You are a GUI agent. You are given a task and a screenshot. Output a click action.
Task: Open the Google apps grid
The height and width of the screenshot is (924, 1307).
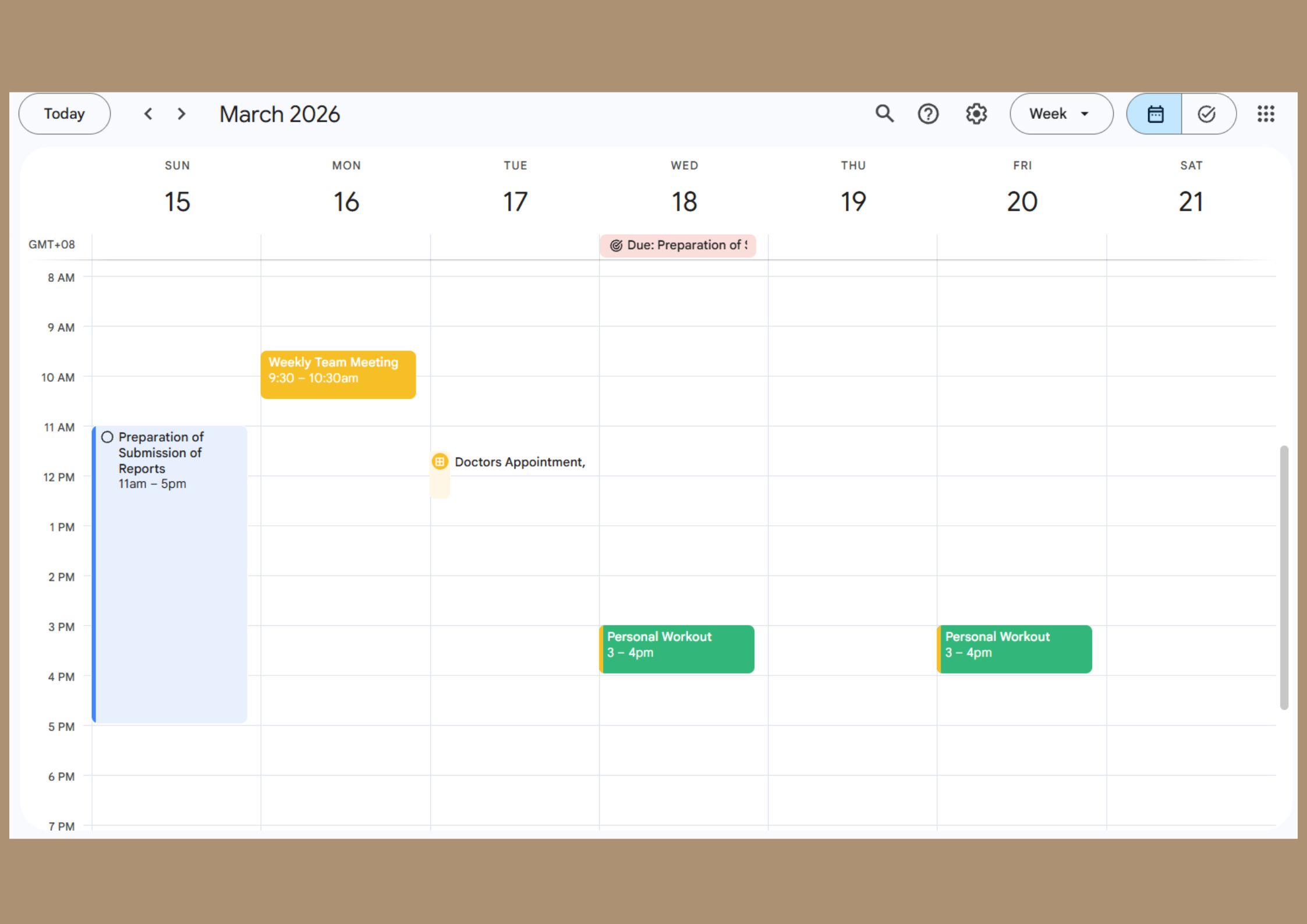click(x=1265, y=114)
